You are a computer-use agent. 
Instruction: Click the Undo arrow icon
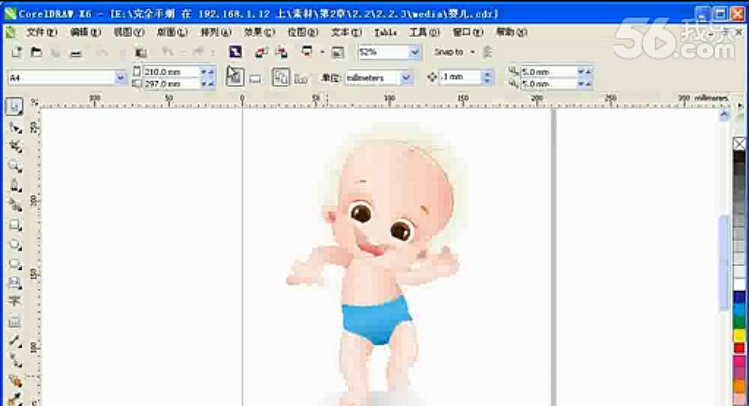168,52
